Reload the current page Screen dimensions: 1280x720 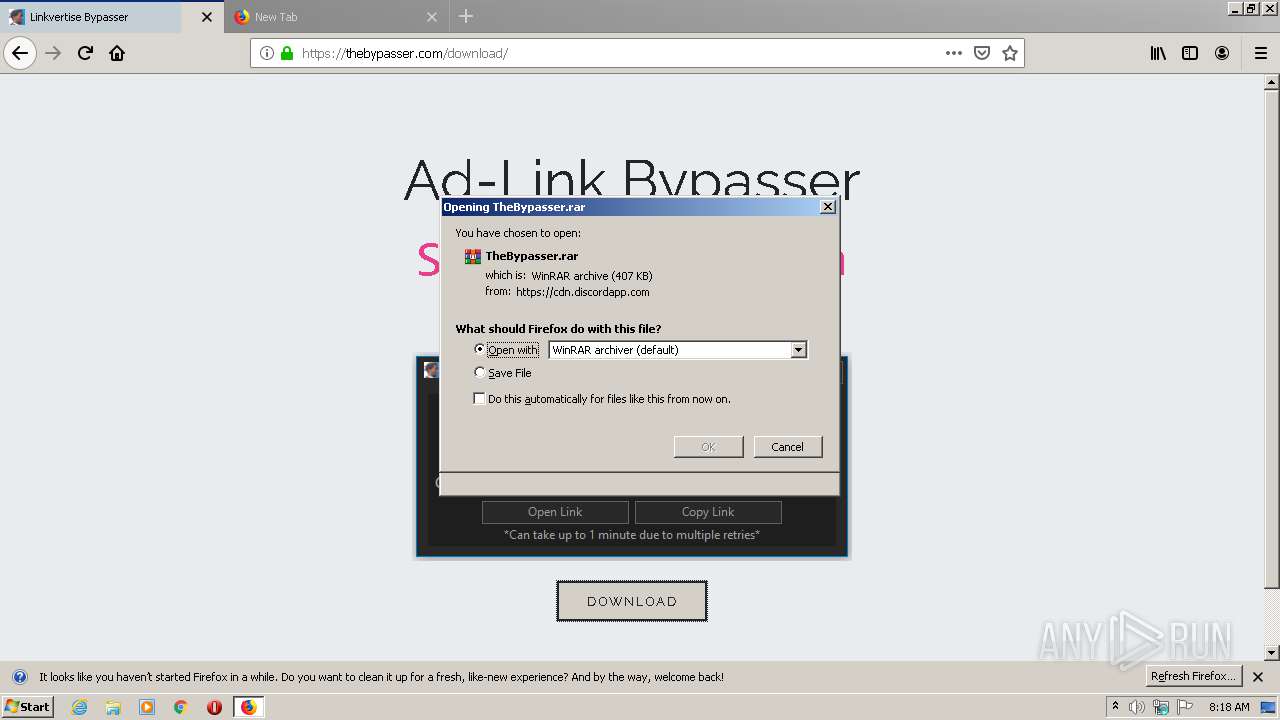click(x=85, y=53)
